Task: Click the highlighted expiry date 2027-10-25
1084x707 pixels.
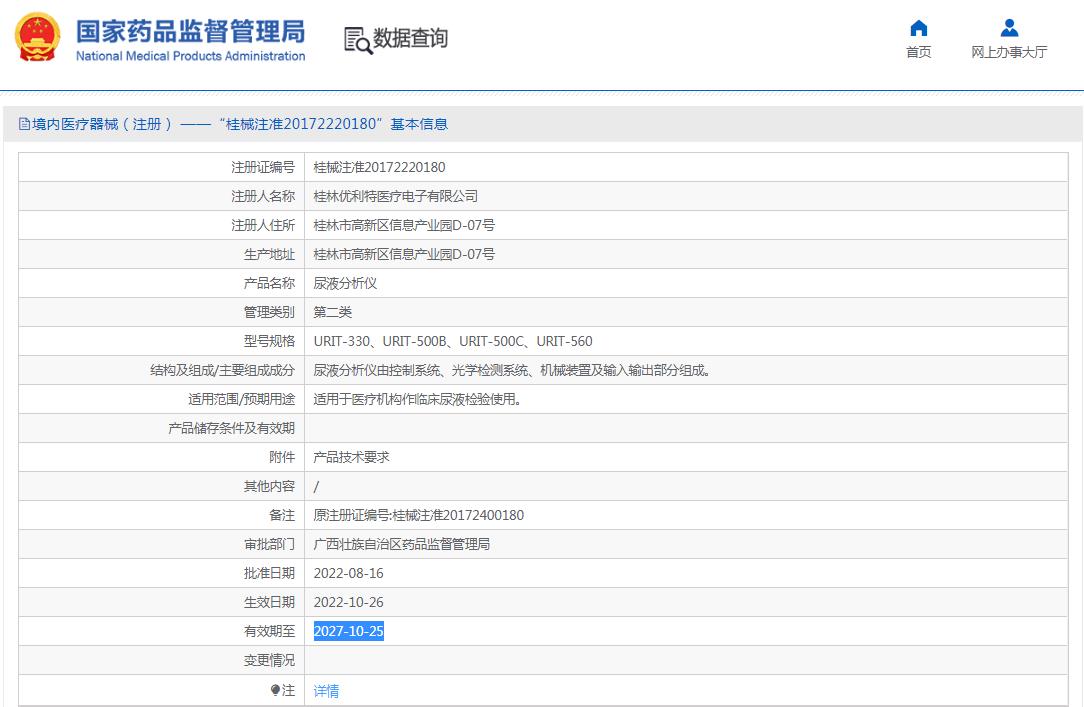Action: click(x=348, y=631)
